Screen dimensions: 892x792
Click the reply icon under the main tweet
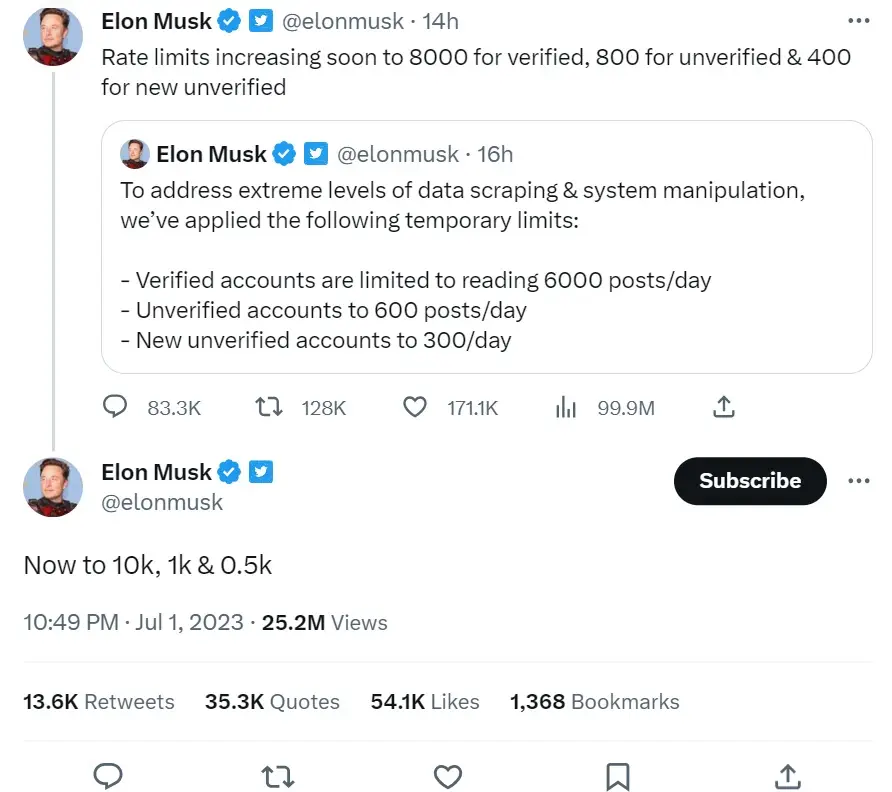point(108,777)
